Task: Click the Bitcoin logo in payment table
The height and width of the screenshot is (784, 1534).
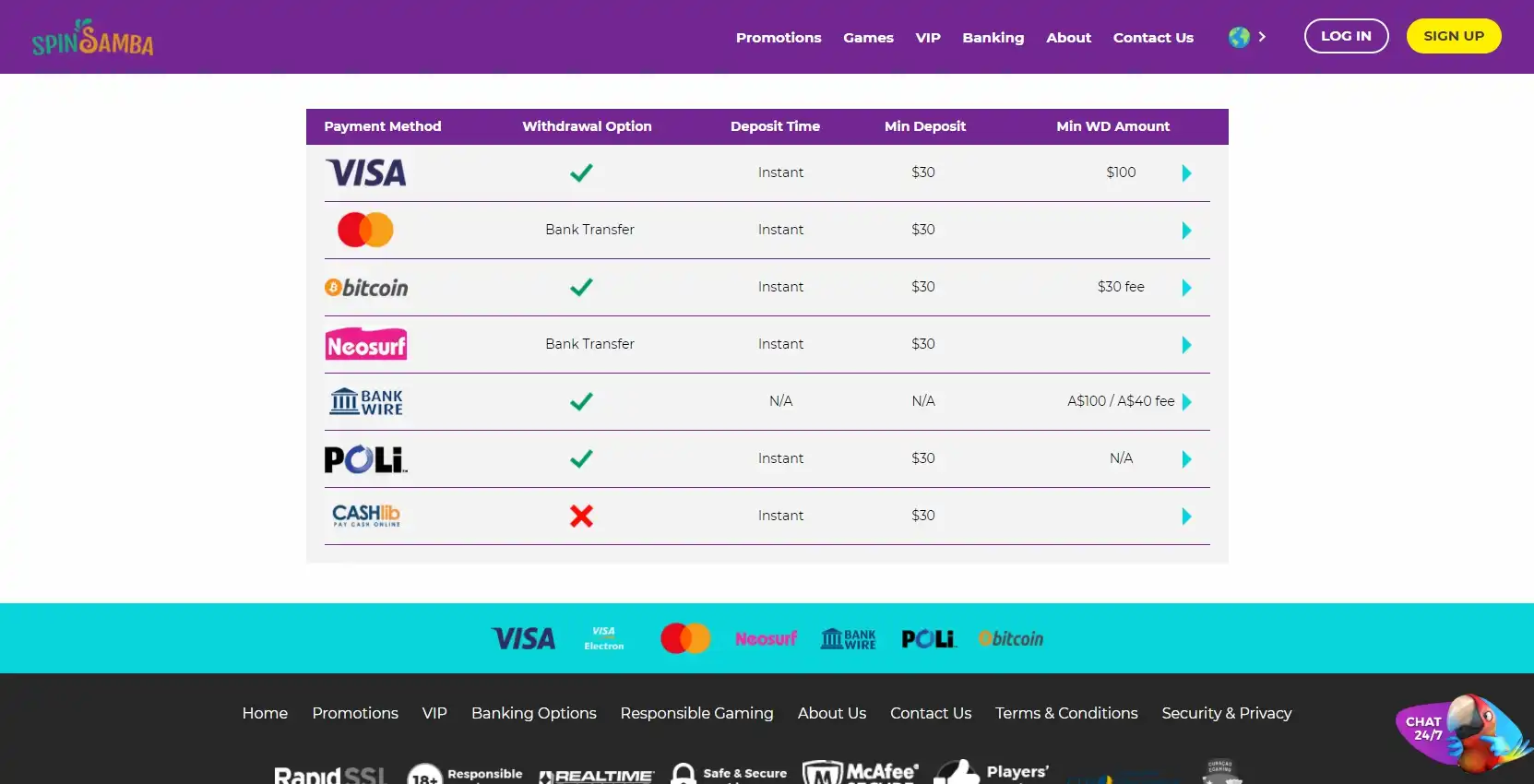Action: (x=366, y=288)
